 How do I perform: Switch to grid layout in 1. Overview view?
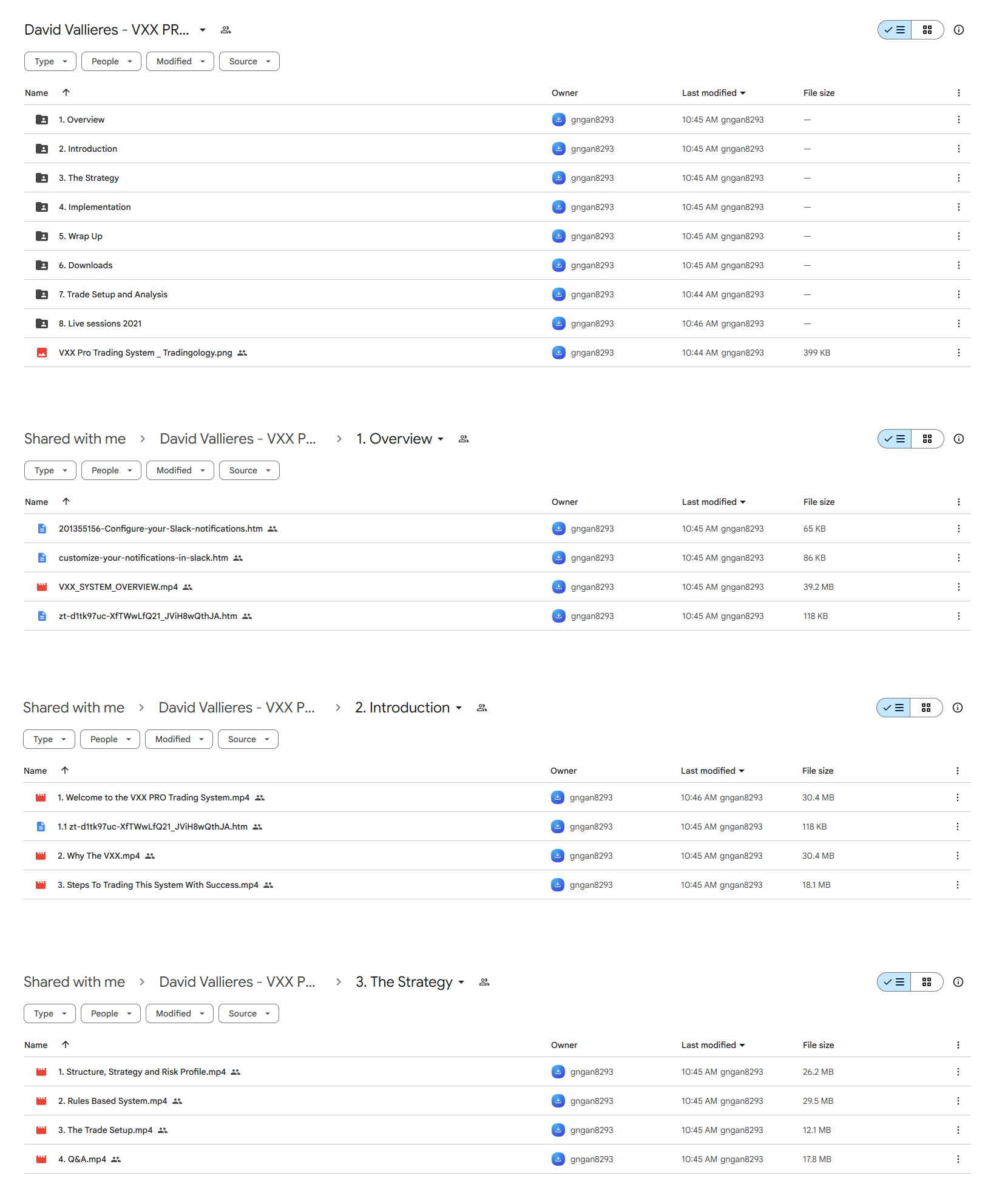point(927,439)
